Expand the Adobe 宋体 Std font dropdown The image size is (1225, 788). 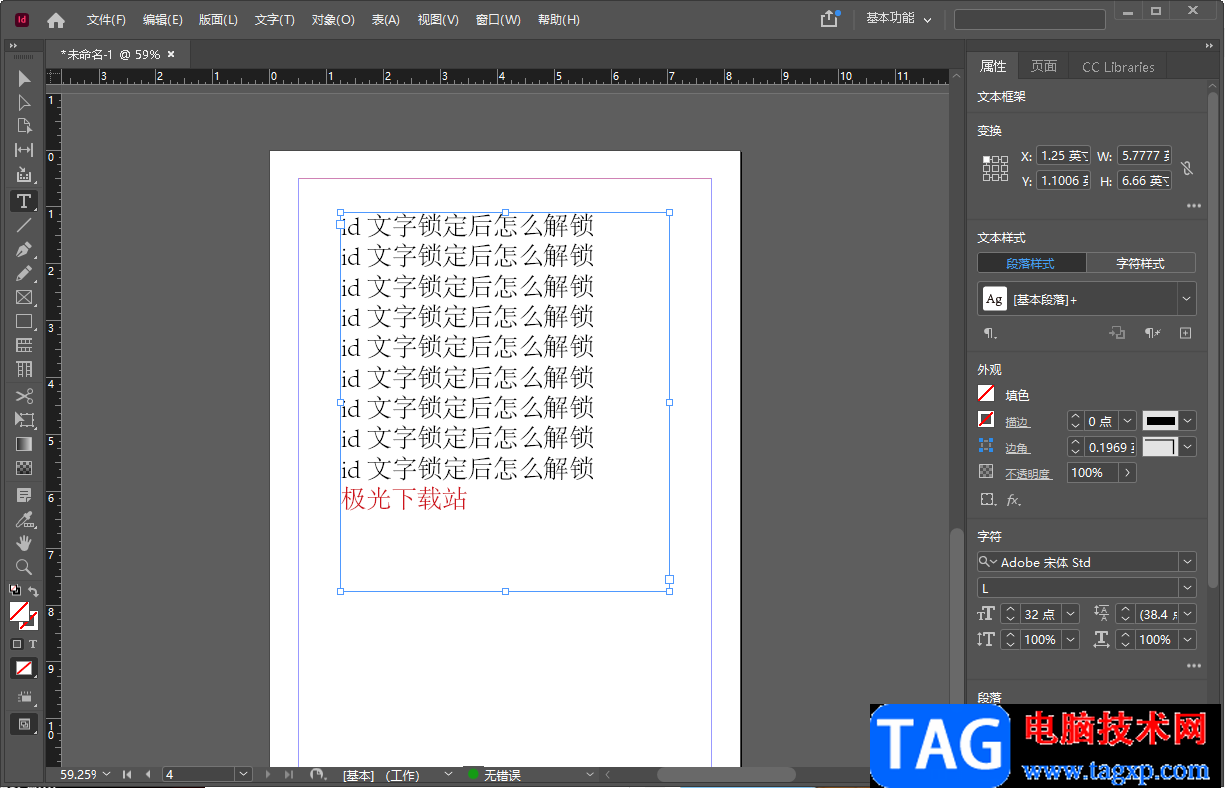tap(1187, 562)
